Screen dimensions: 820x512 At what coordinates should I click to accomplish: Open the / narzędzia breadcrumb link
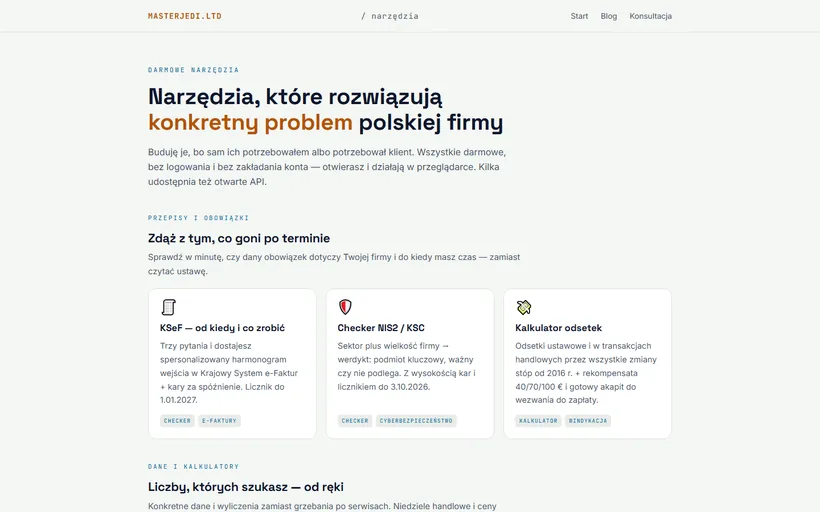(x=390, y=16)
